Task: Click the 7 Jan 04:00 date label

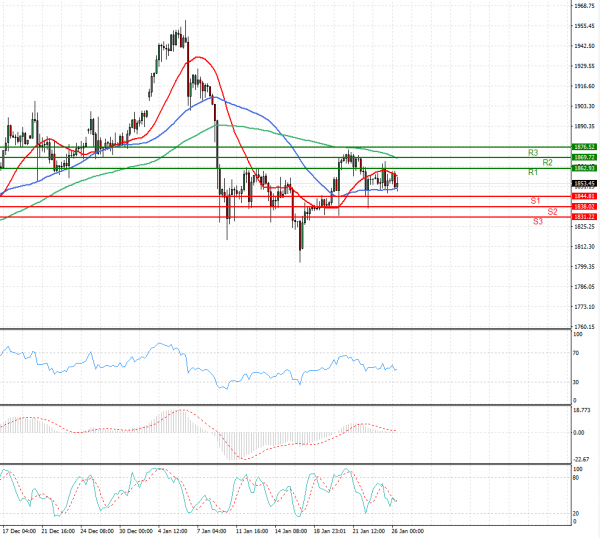Action: (x=212, y=531)
